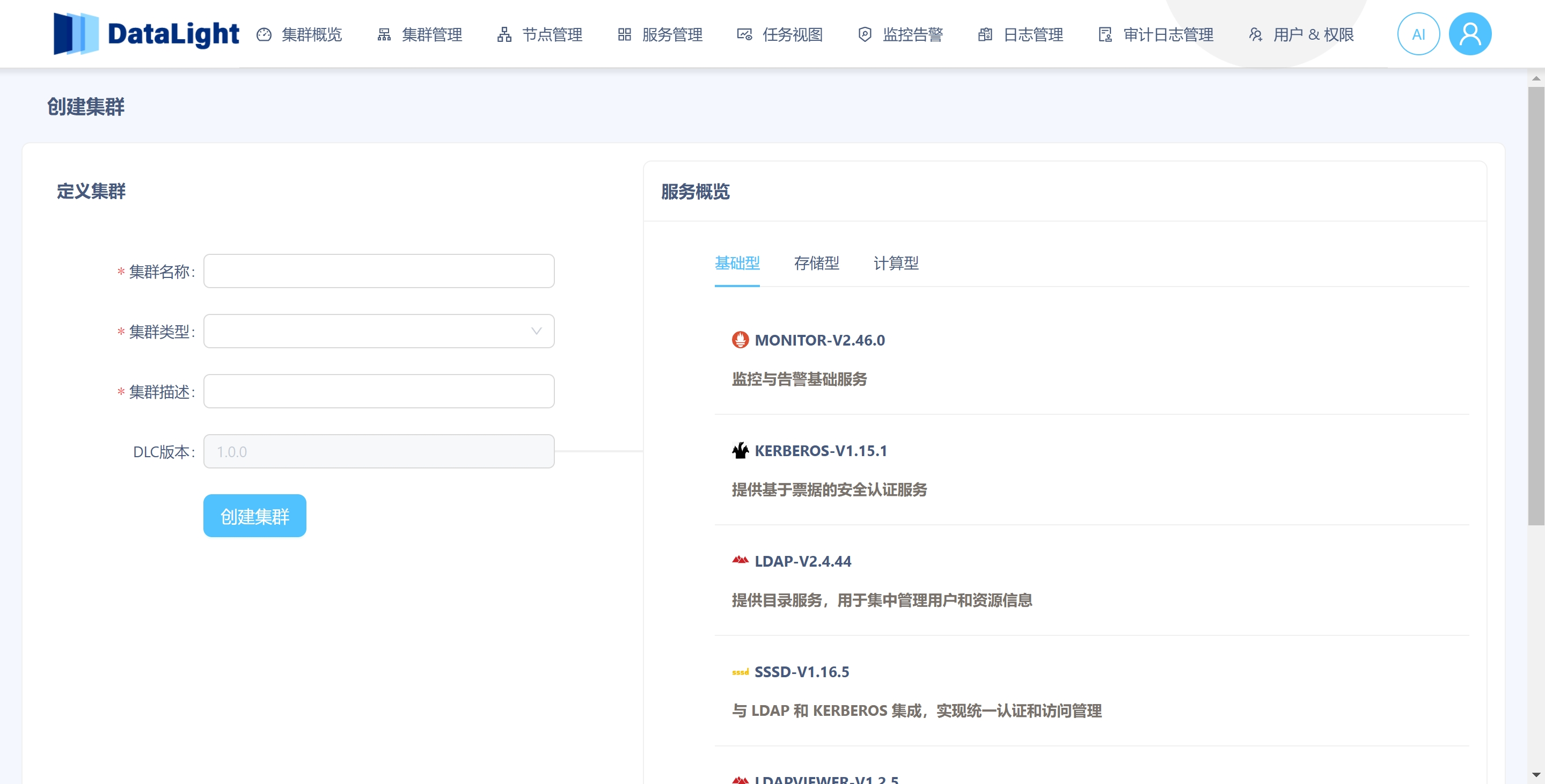Click the KERBEROS dog-head icon

point(740,450)
